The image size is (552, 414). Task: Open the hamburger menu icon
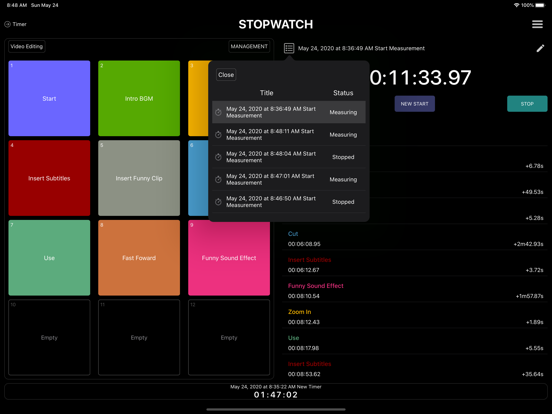[x=537, y=24]
